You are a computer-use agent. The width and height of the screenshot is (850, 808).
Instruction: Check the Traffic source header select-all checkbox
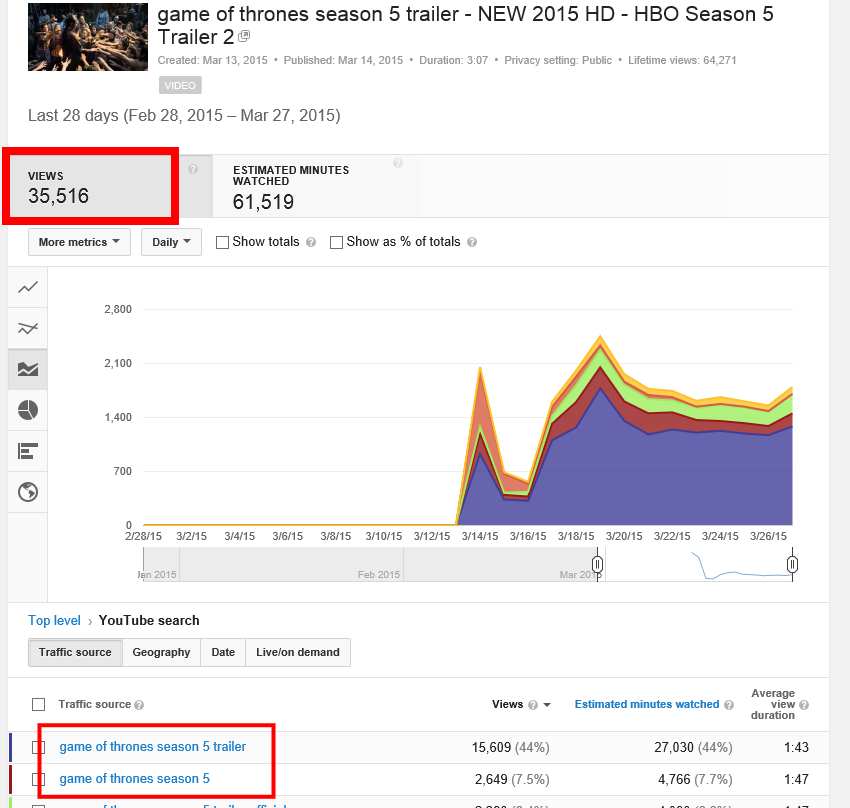pos(38,704)
